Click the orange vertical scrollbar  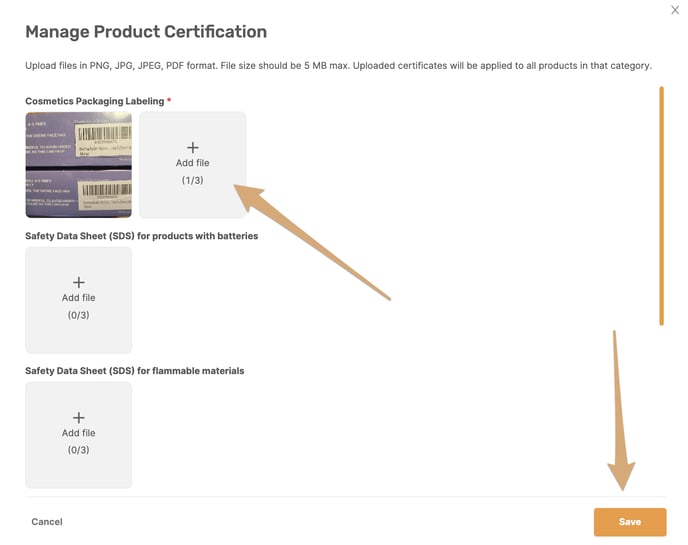[661, 206]
